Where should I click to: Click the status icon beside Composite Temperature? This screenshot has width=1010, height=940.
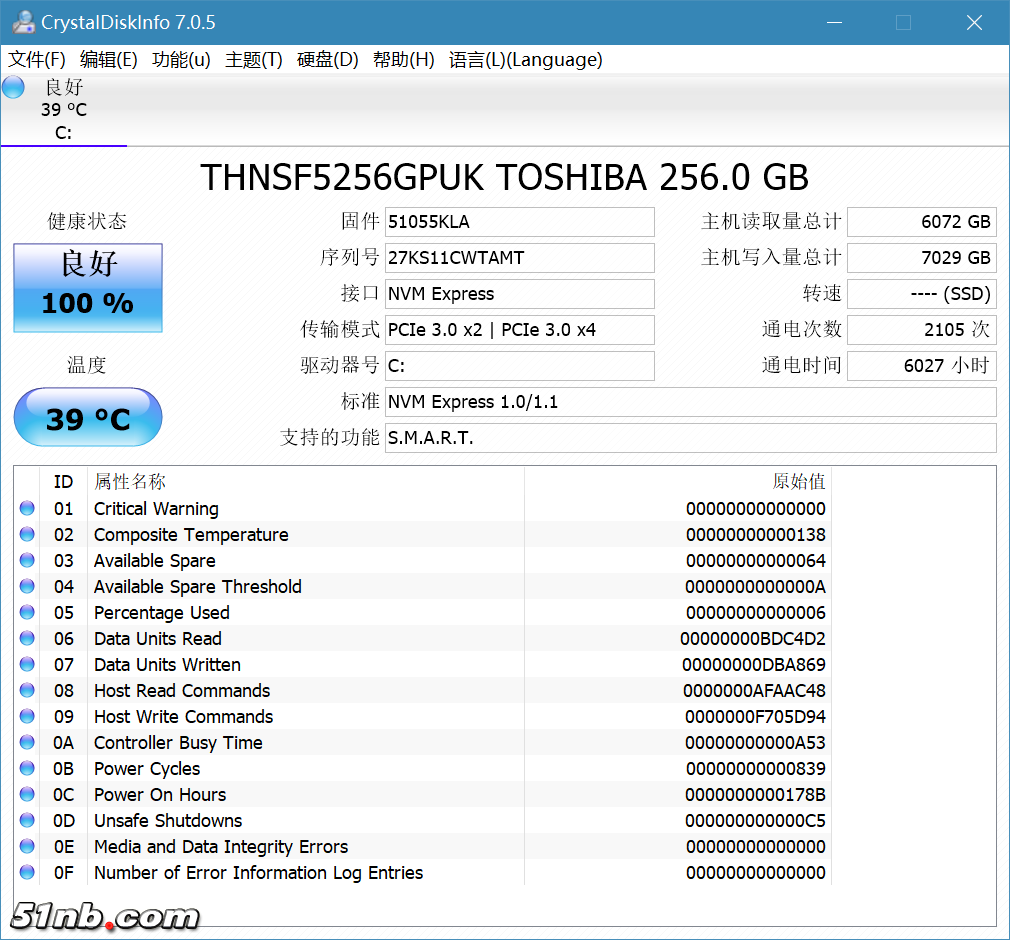point(27,535)
